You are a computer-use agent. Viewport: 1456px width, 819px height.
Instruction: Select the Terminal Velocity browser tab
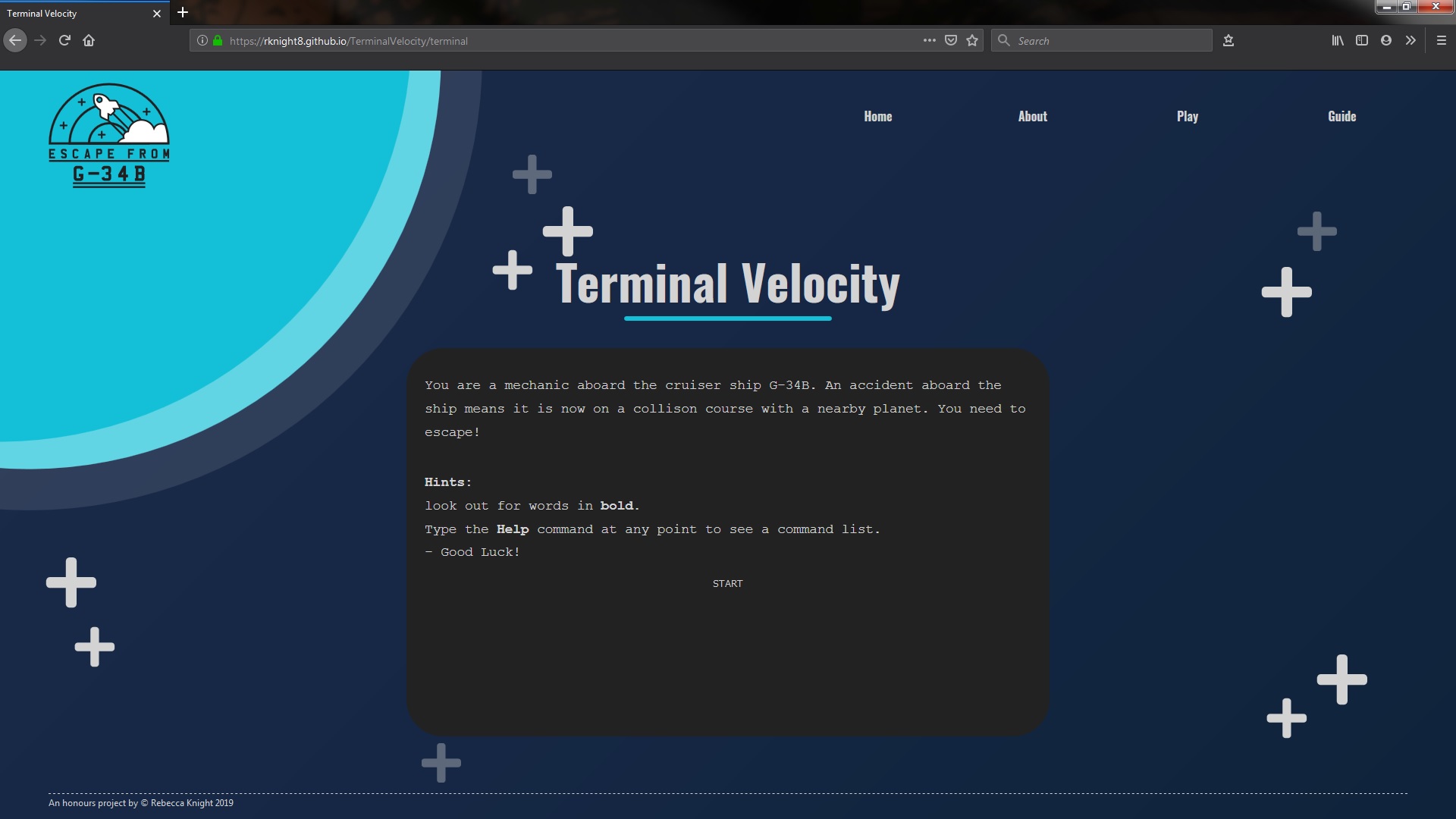76,13
